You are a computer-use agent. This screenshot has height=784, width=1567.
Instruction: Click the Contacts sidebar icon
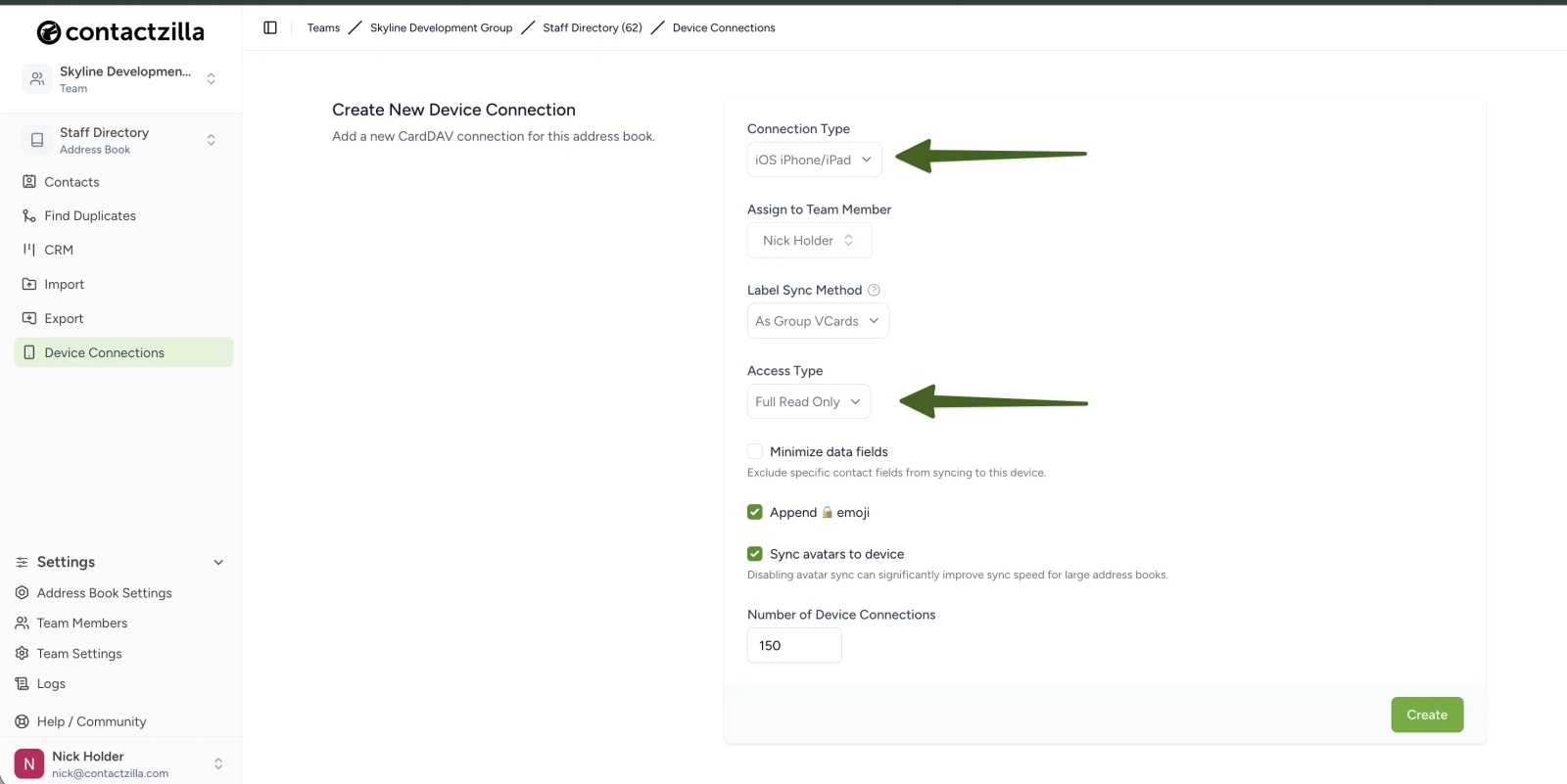click(29, 182)
